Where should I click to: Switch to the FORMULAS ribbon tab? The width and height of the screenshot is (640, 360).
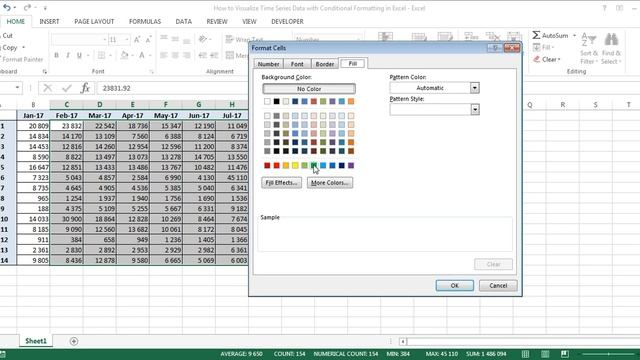tap(145, 21)
